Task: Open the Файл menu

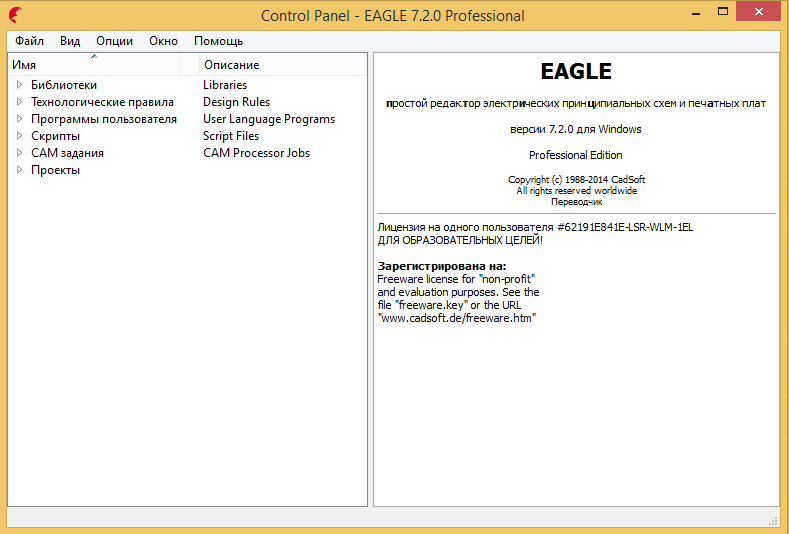Action: [x=29, y=41]
